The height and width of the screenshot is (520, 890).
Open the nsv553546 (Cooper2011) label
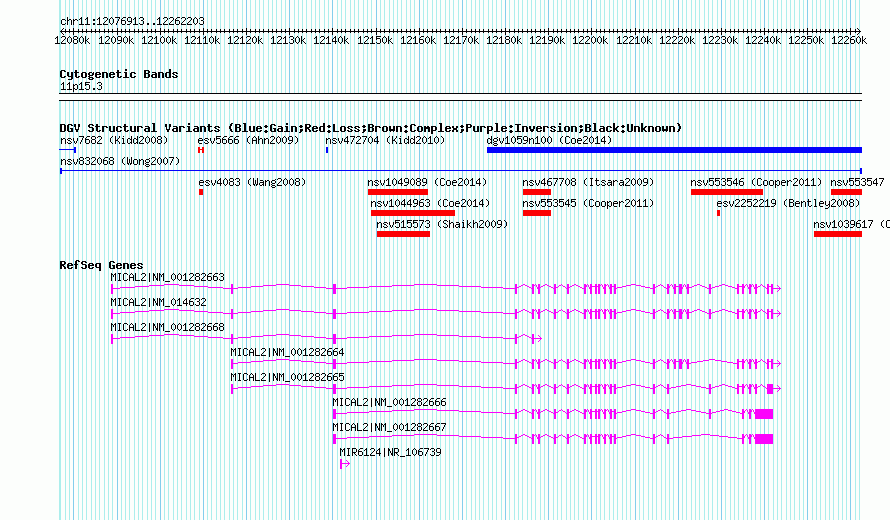point(756,182)
